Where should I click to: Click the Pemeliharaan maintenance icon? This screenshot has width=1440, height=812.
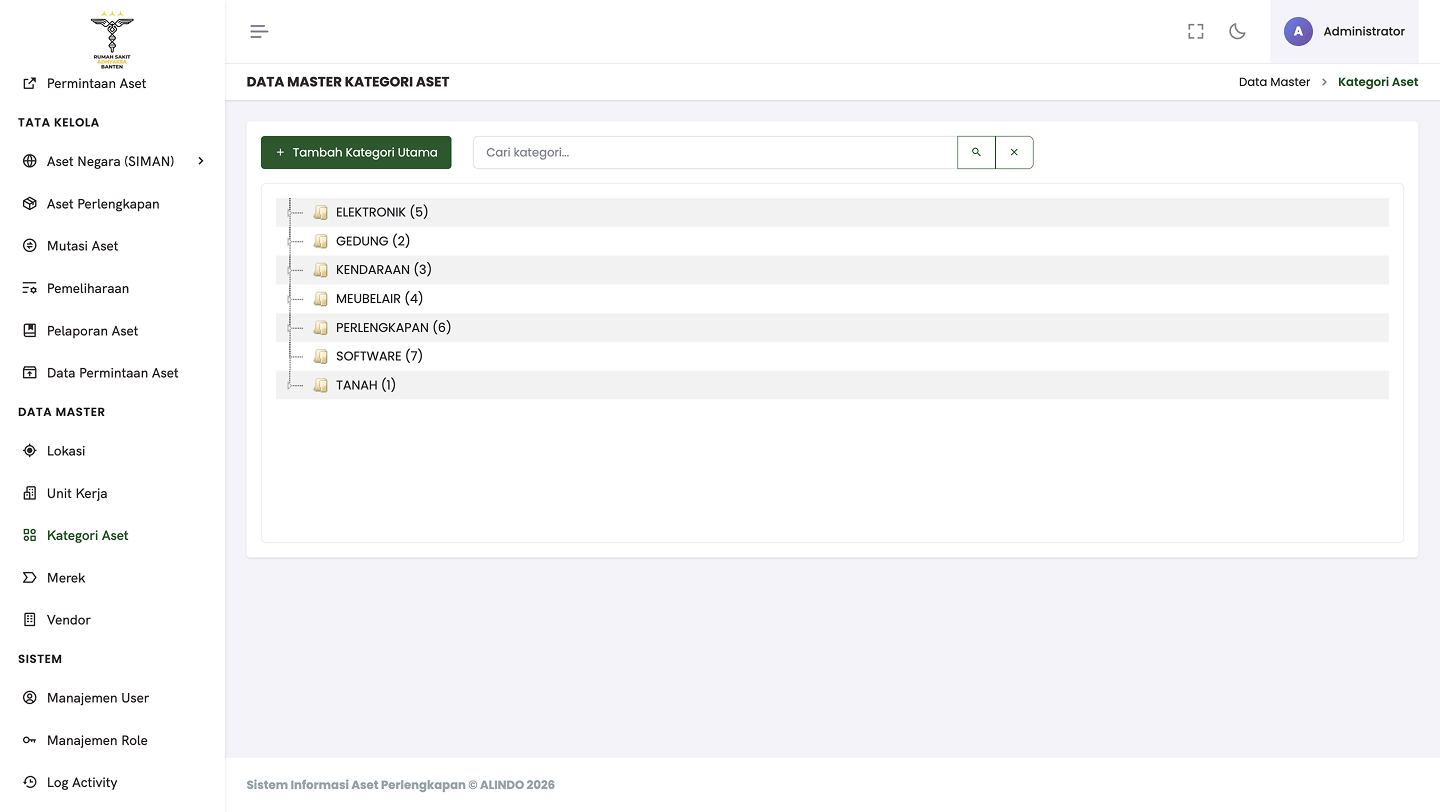point(29,288)
